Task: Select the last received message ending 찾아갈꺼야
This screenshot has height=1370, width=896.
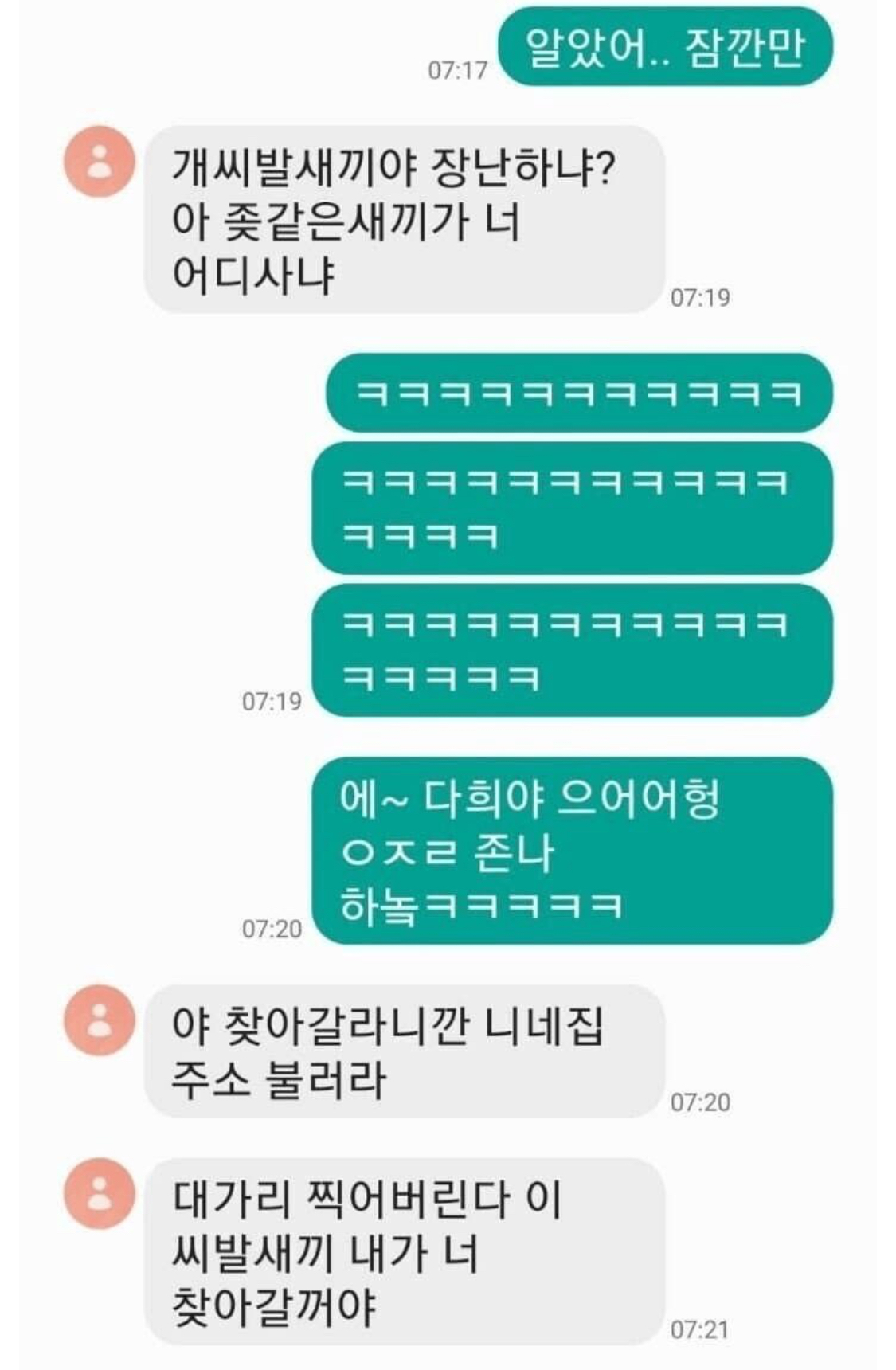Action: pyautogui.click(x=404, y=1252)
